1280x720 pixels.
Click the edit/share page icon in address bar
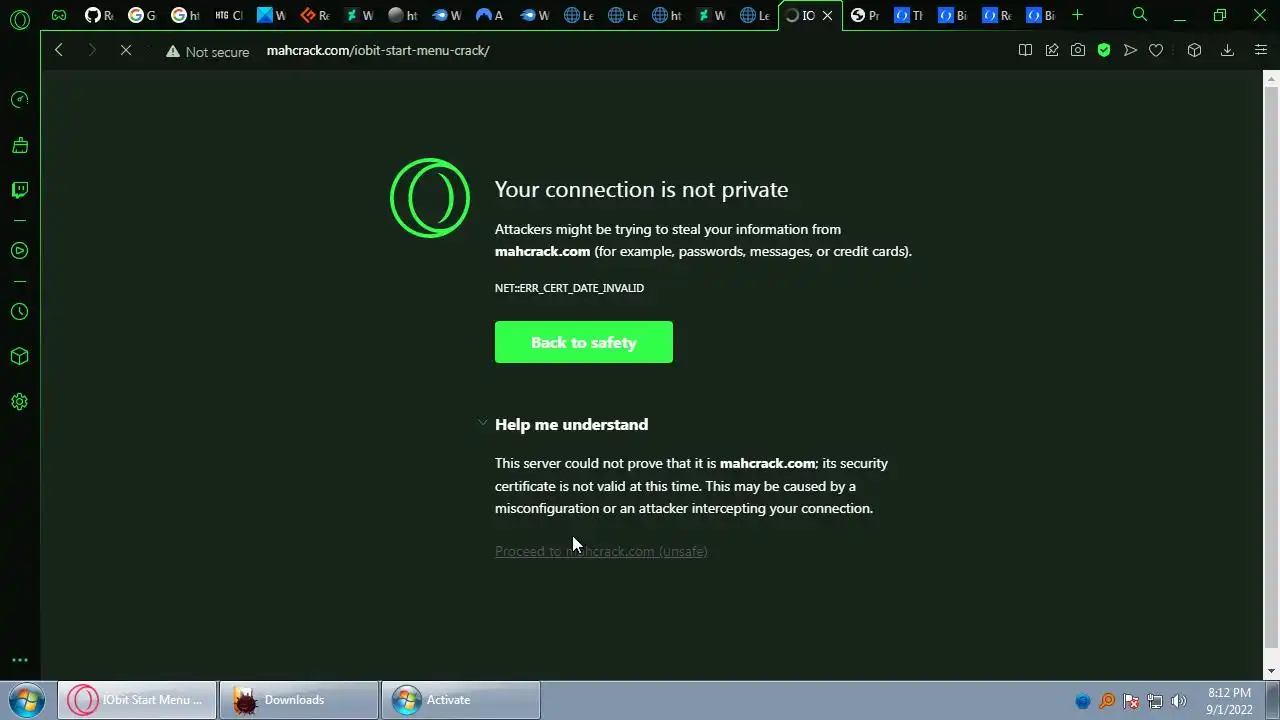[1052, 50]
